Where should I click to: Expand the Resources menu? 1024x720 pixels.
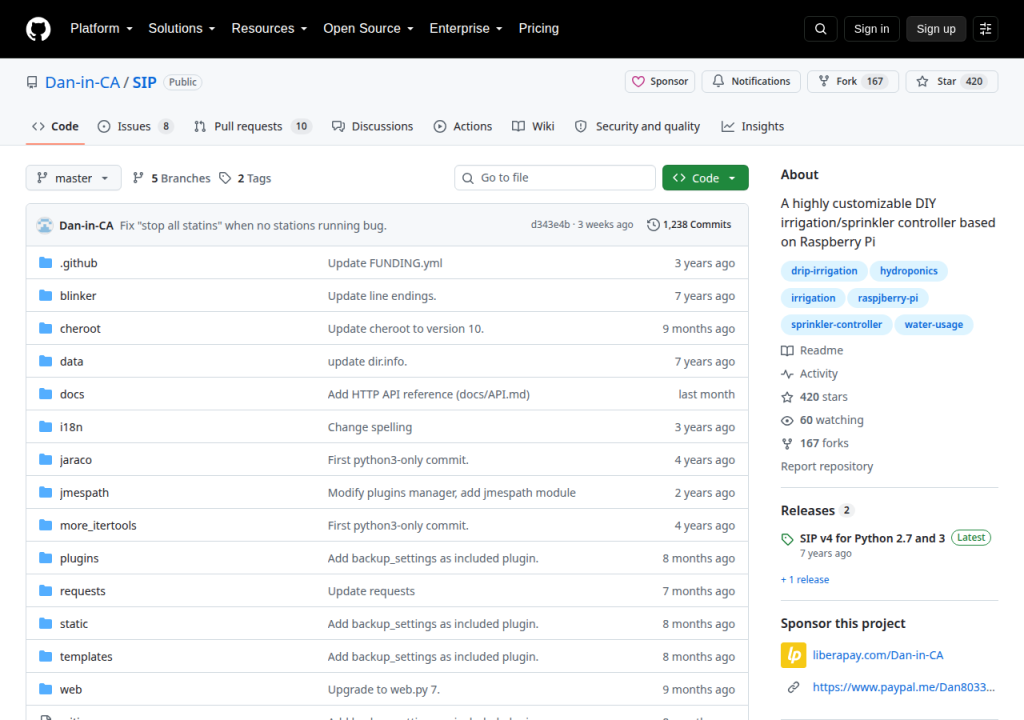269,29
